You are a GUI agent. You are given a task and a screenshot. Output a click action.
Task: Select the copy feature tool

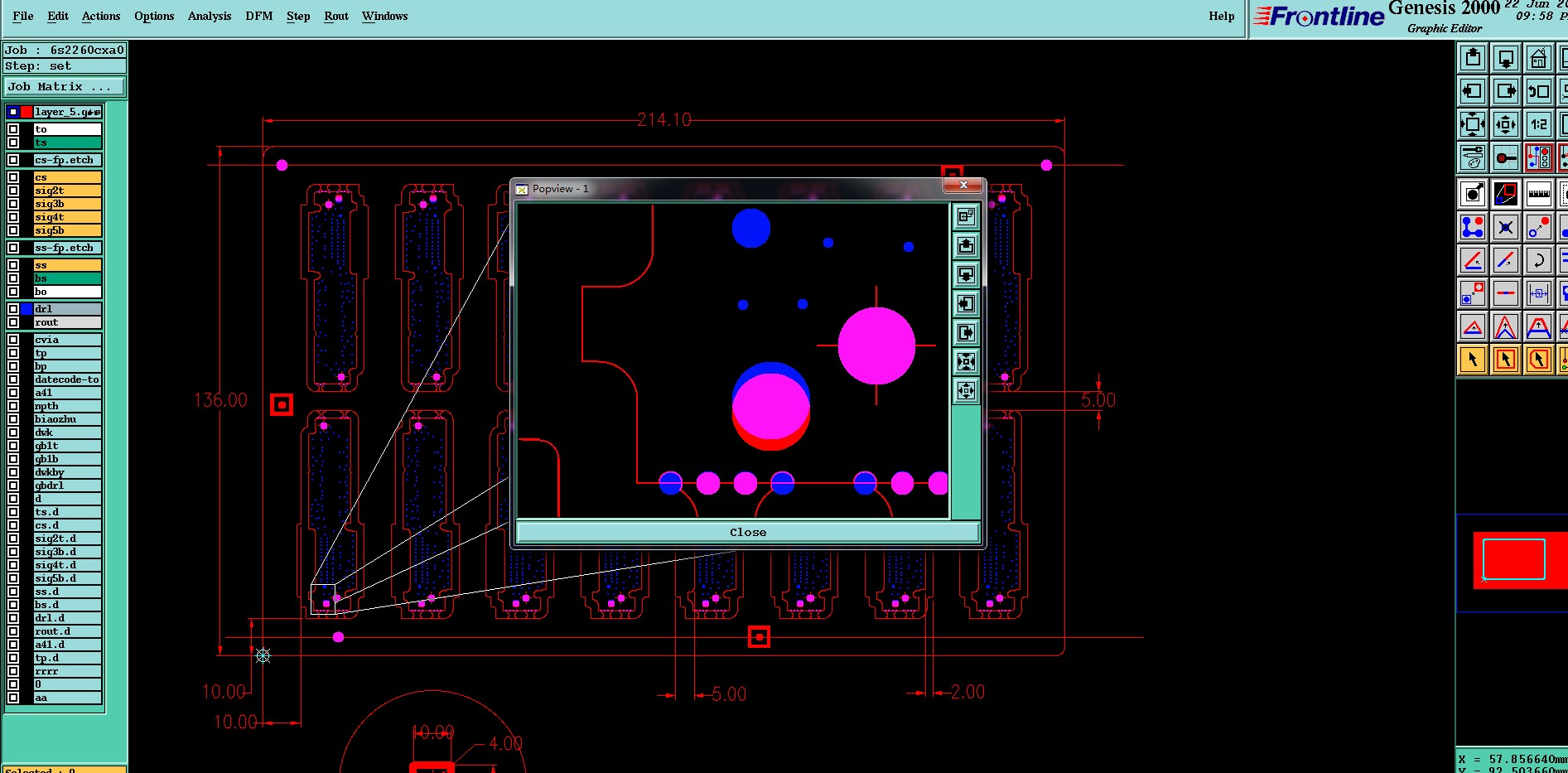point(1473,293)
